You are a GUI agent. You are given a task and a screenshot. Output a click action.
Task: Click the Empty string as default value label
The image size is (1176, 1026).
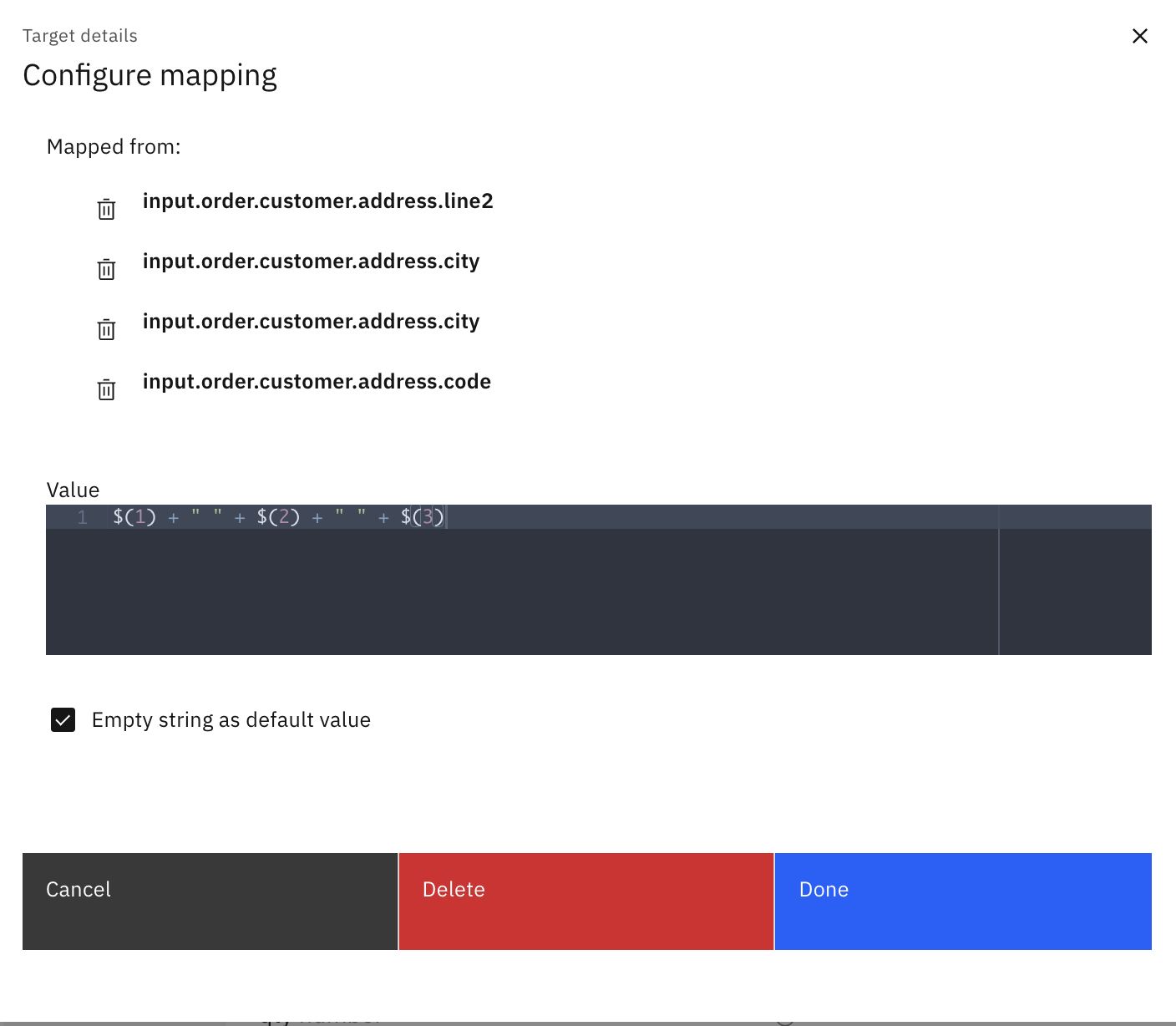coord(231,720)
